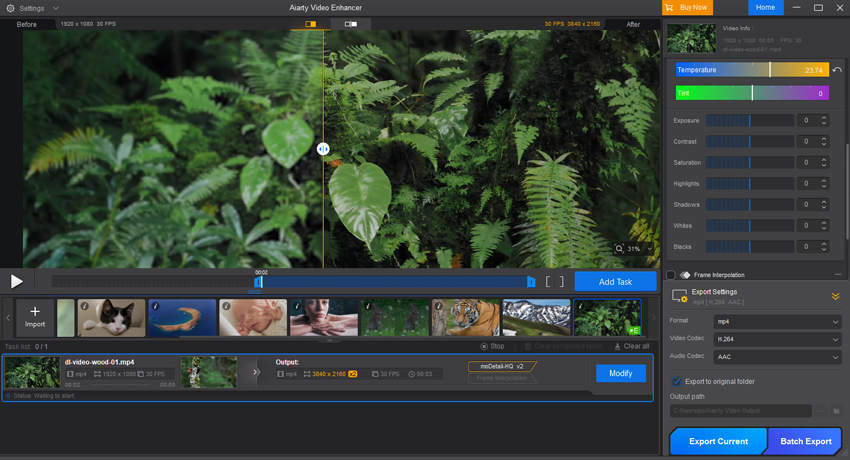
Task: Open the Video Codec H.264 dropdown
Action: click(777, 339)
